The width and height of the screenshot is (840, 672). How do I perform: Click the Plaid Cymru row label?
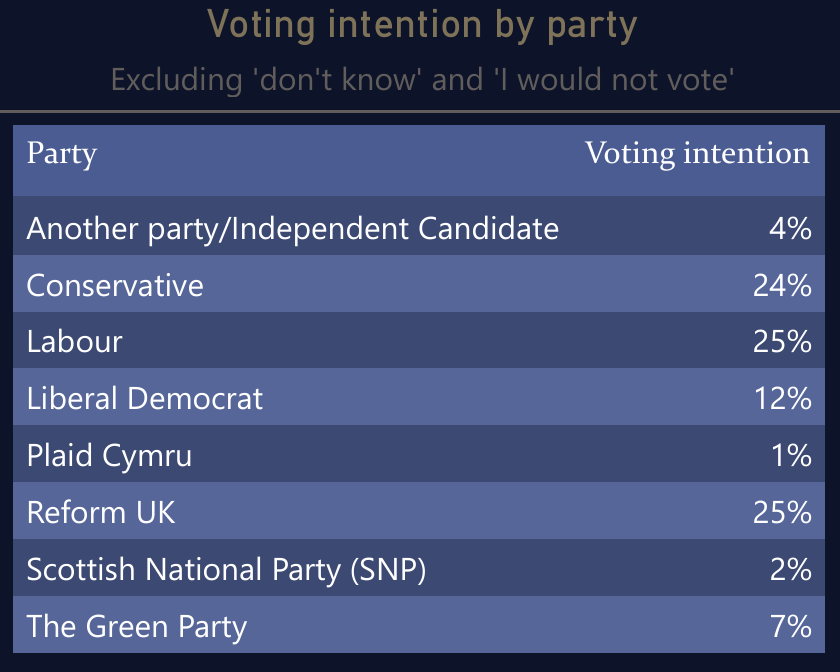109,456
